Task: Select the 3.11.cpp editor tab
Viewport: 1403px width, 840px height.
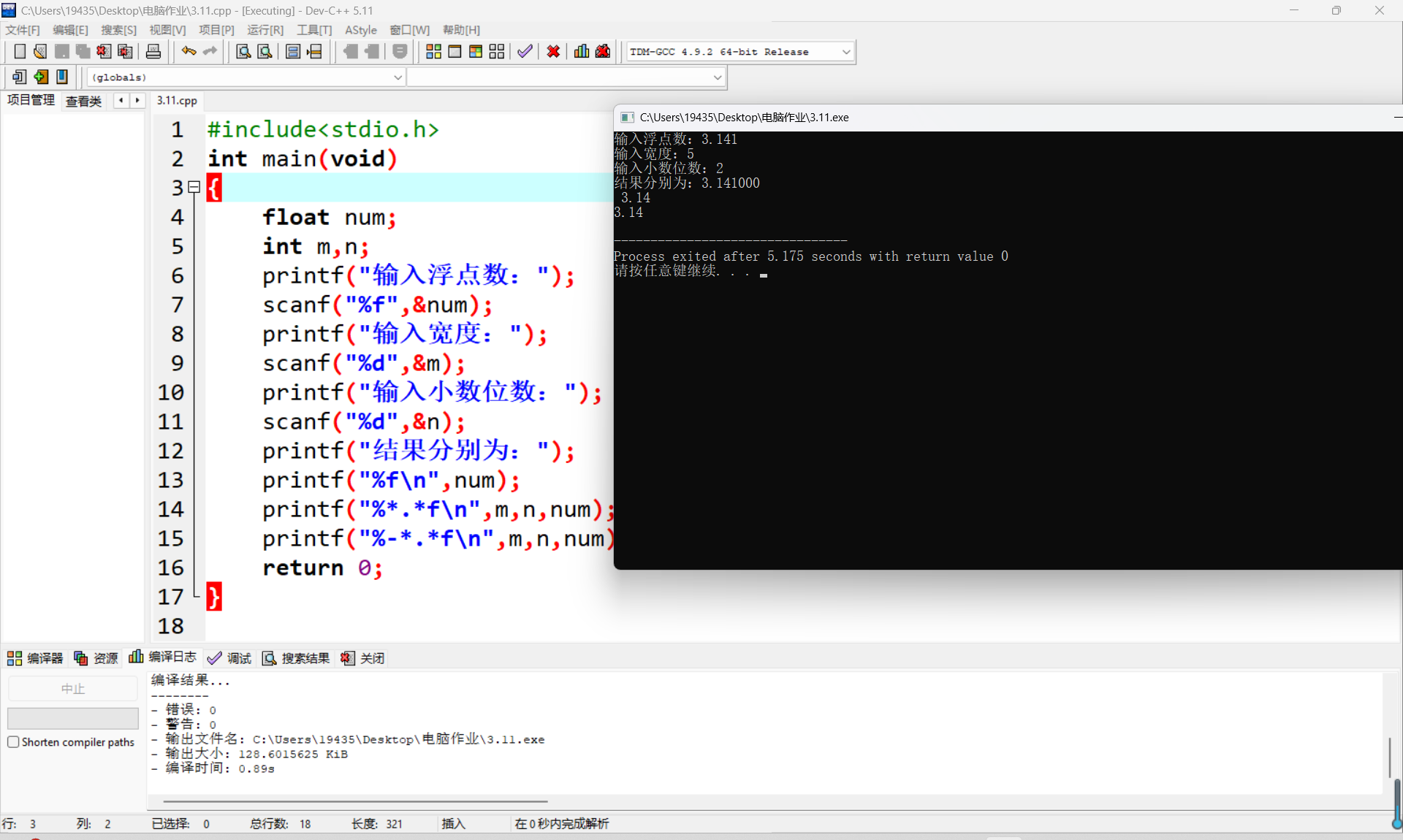Action: click(177, 101)
